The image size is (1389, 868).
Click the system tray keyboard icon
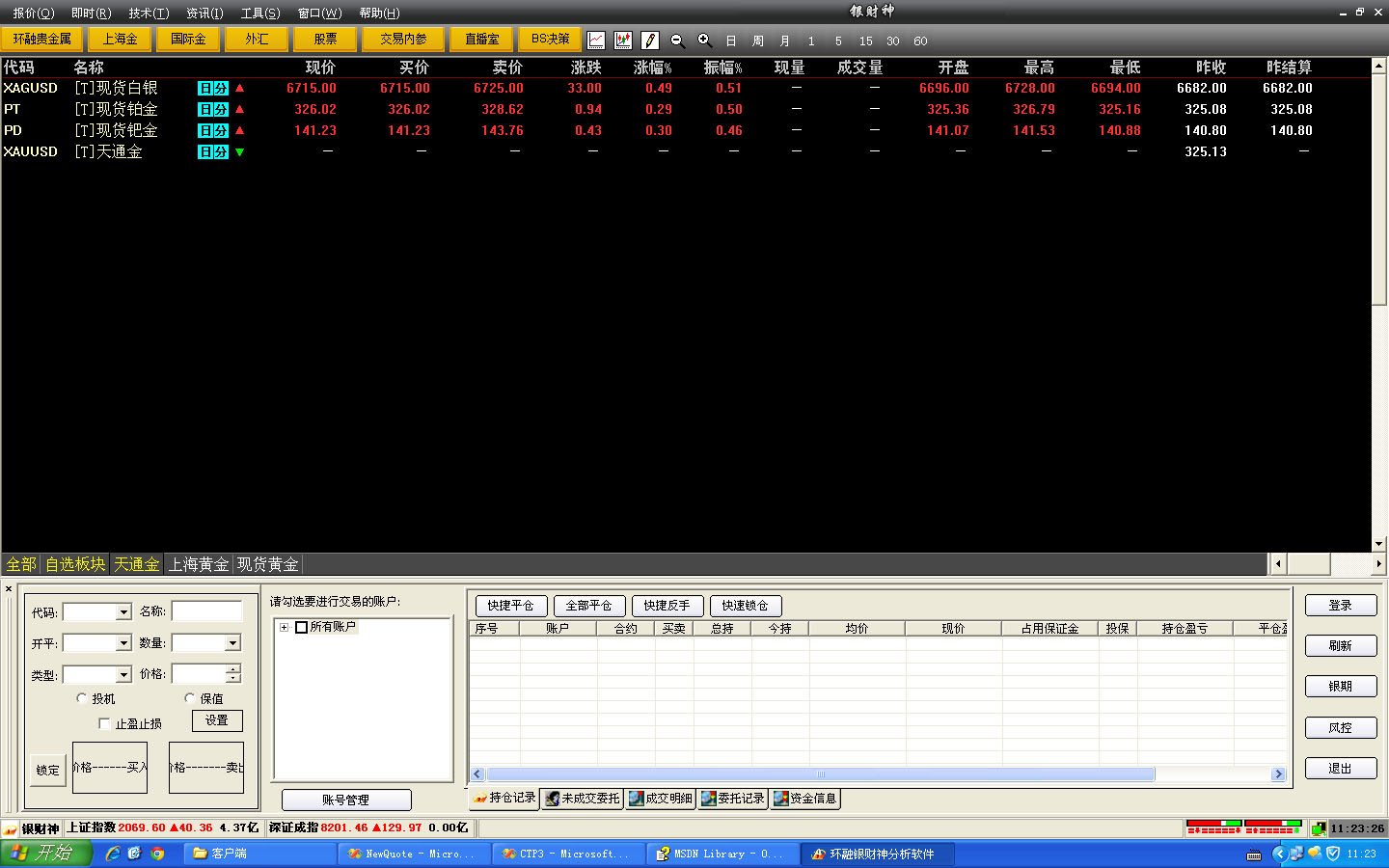coord(1254,854)
